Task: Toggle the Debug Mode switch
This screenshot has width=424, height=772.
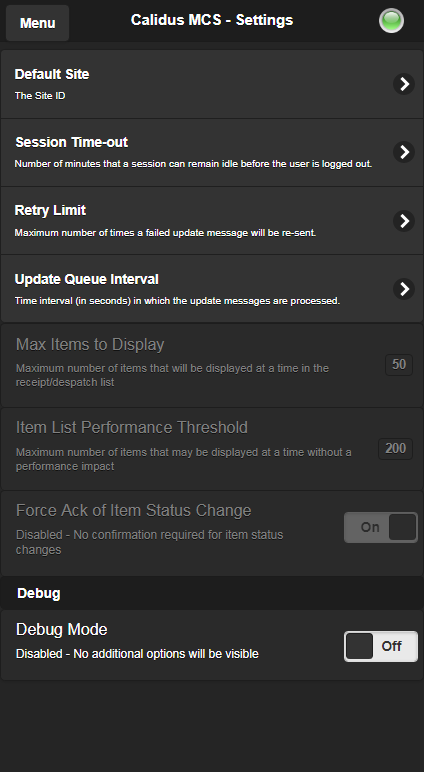Action: (381, 646)
